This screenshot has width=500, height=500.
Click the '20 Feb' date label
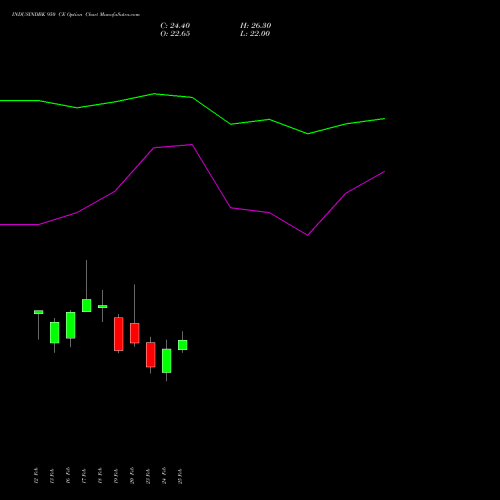pyautogui.click(x=132, y=476)
